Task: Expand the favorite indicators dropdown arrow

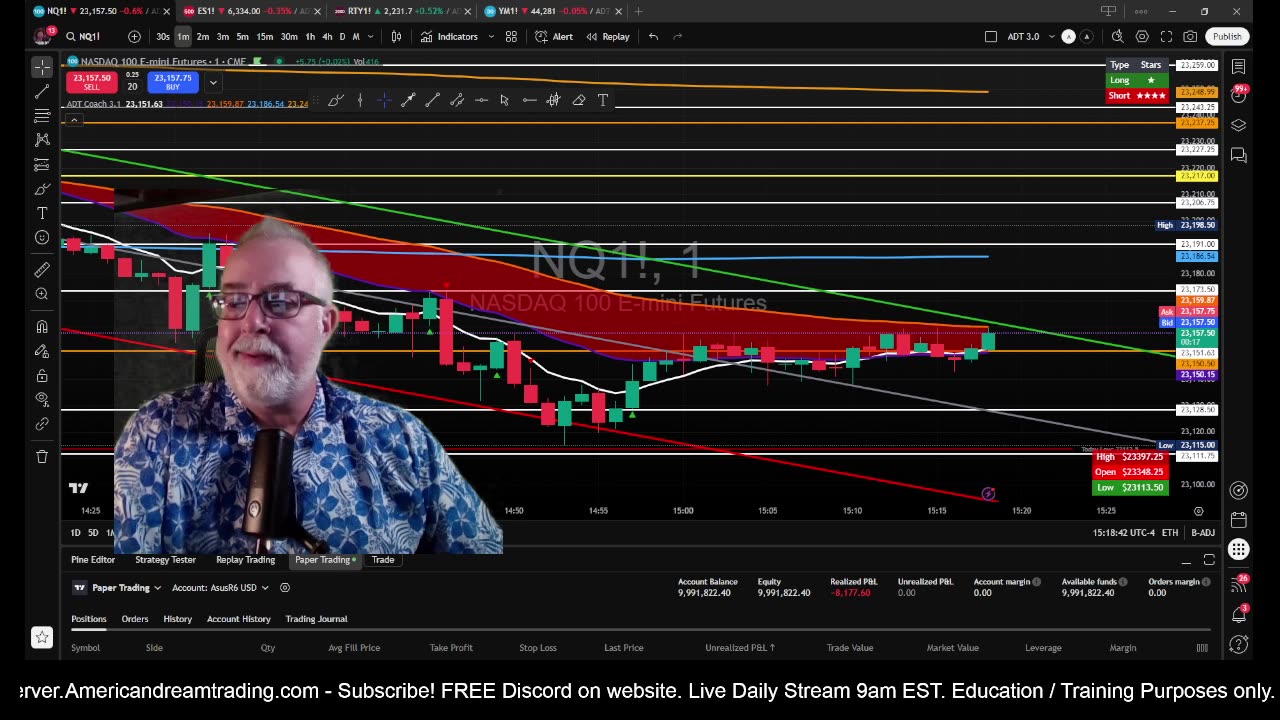Action: point(490,37)
